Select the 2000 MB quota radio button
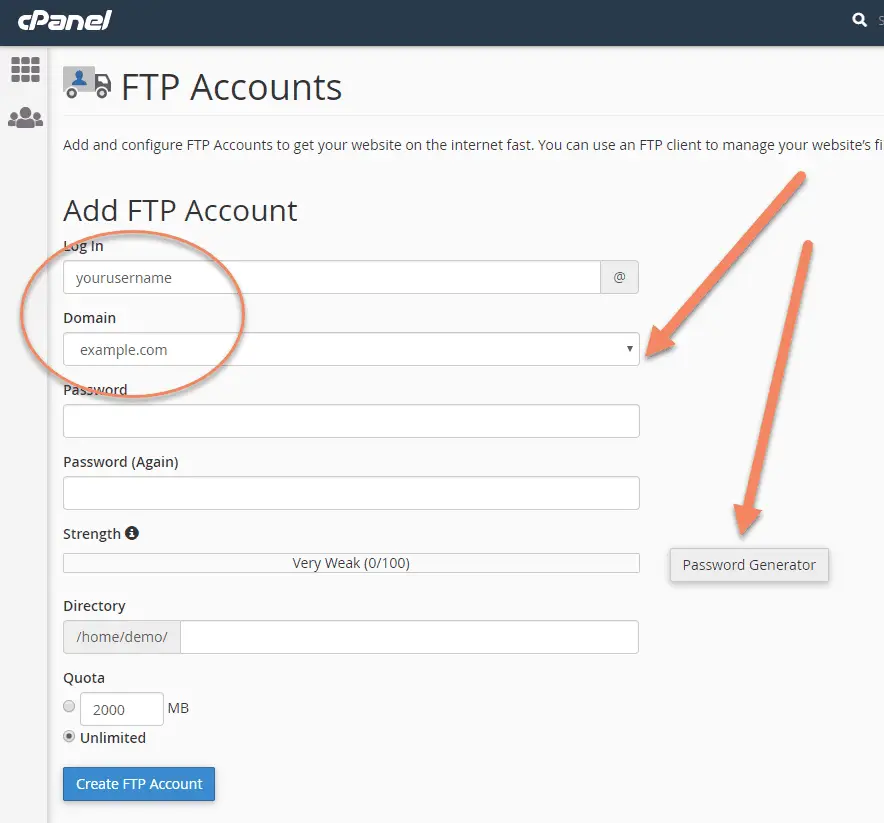 pos(69,706)
